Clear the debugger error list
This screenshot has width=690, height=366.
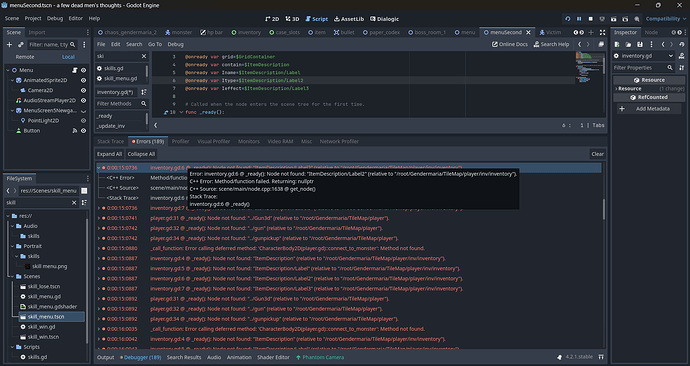click(597, 154)
